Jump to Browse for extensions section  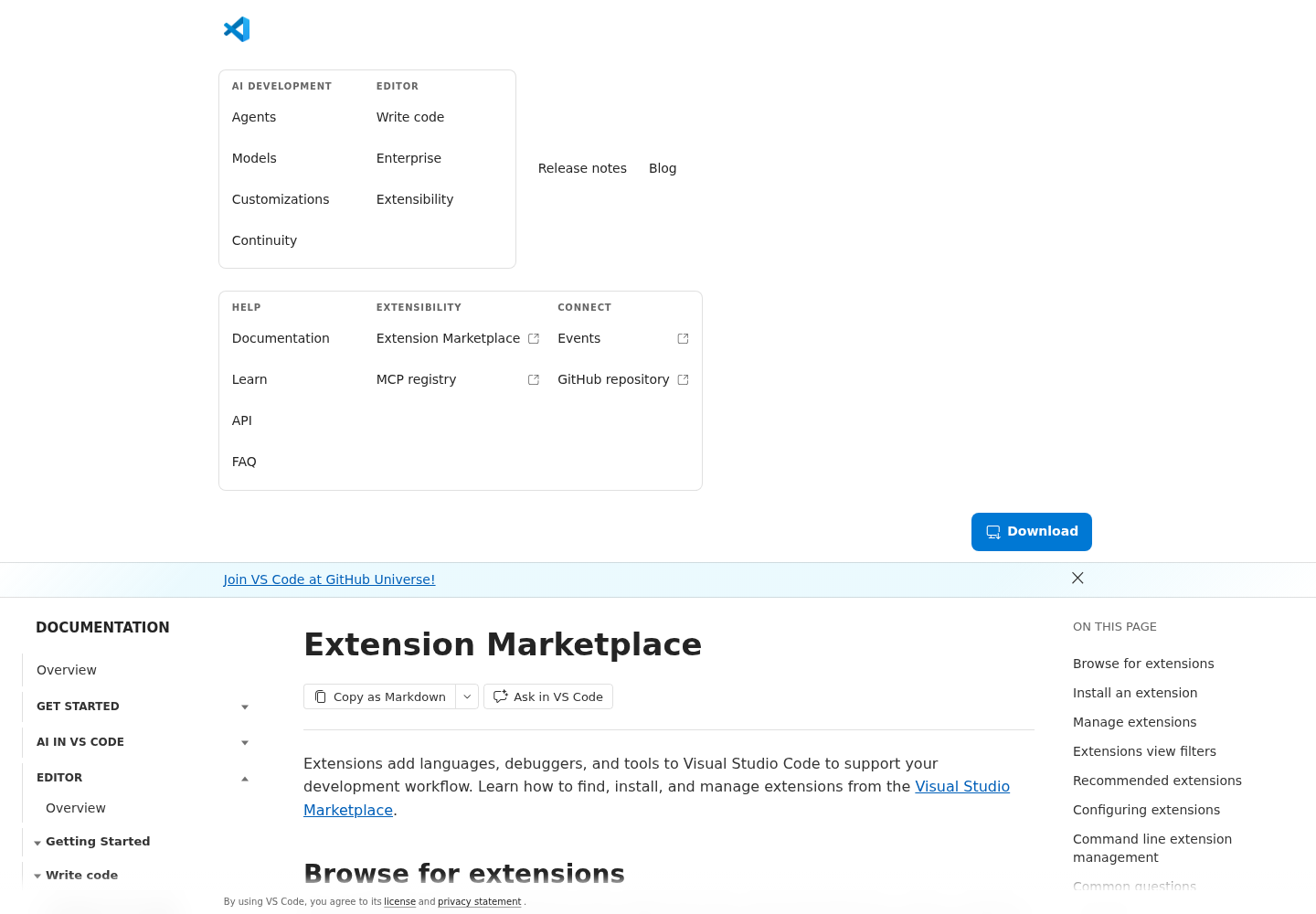tap(1143, 664)
